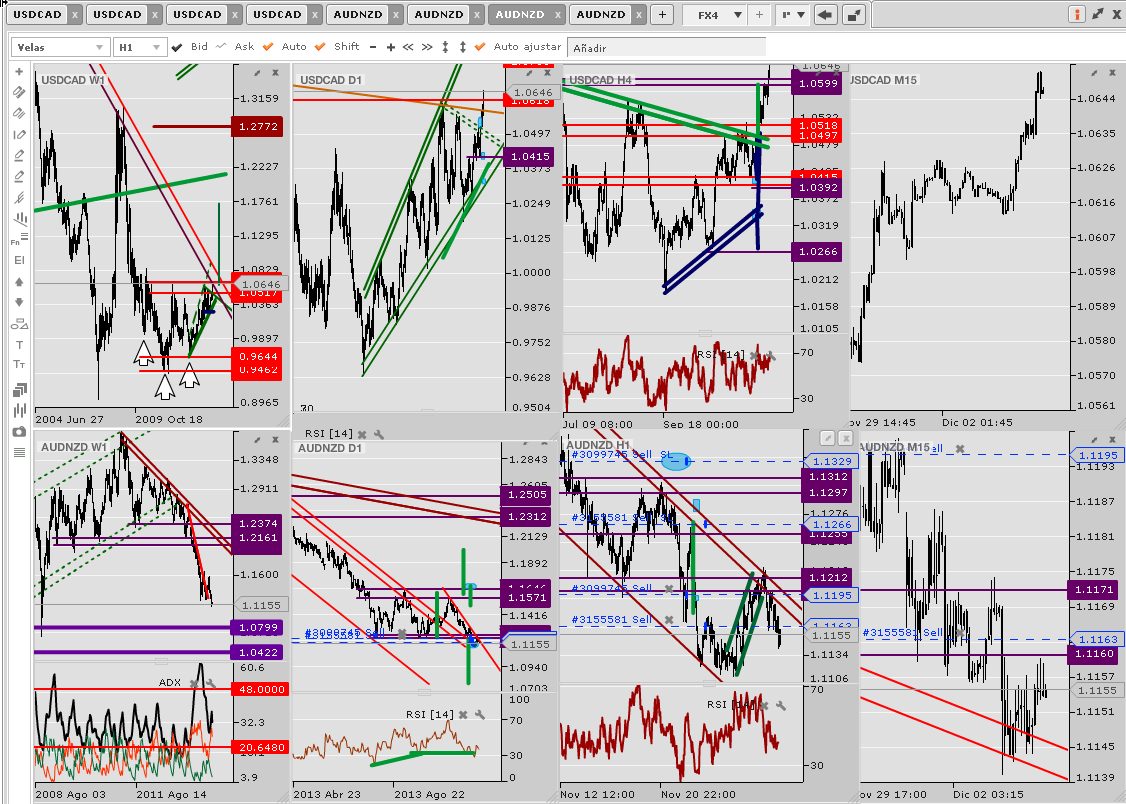Open the geometric shapes tool
Image resolution: width=1126 pixels, height=804 pixels.
(19, 324)
